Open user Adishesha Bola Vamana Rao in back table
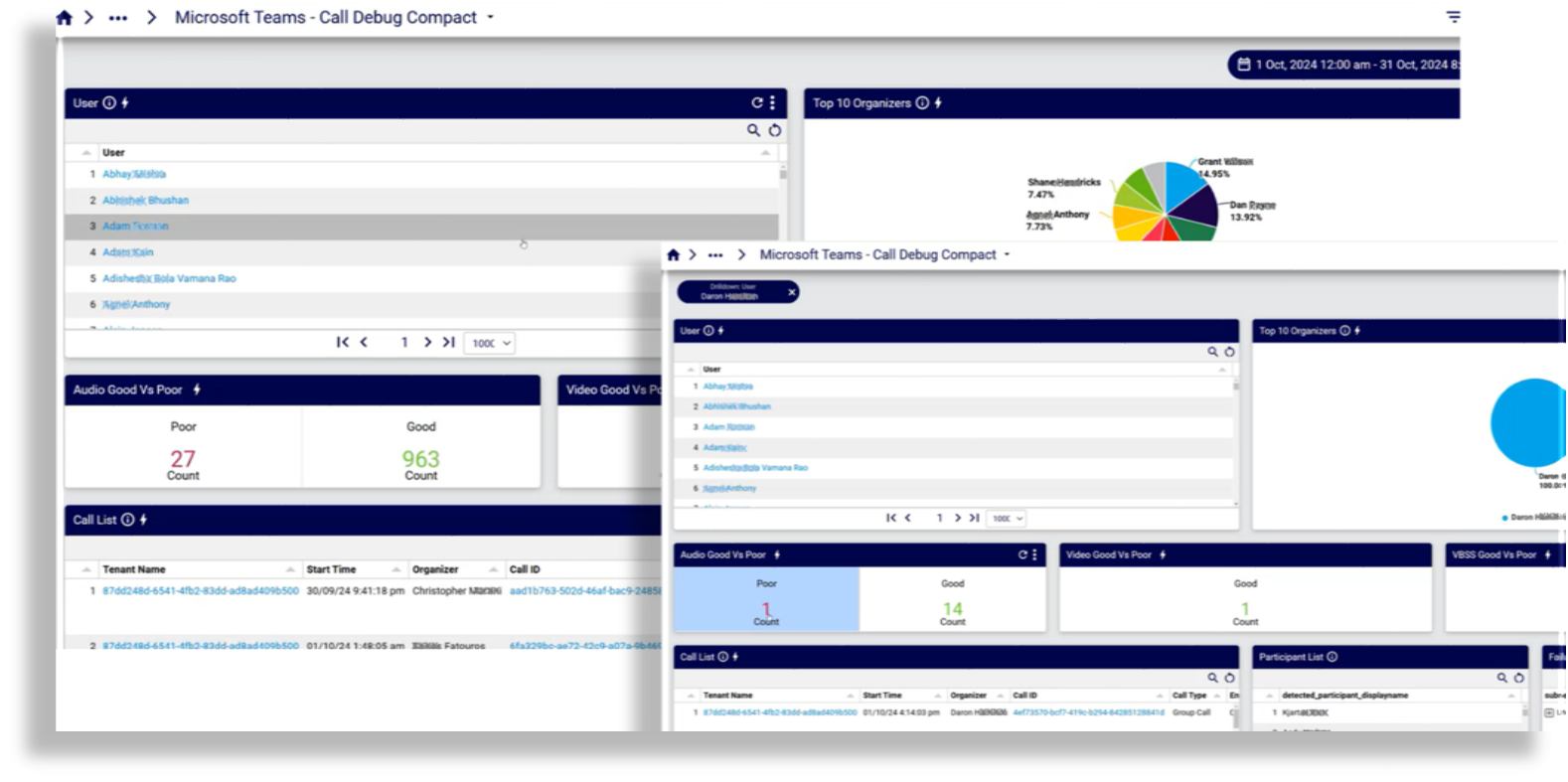 coord(169,278)
